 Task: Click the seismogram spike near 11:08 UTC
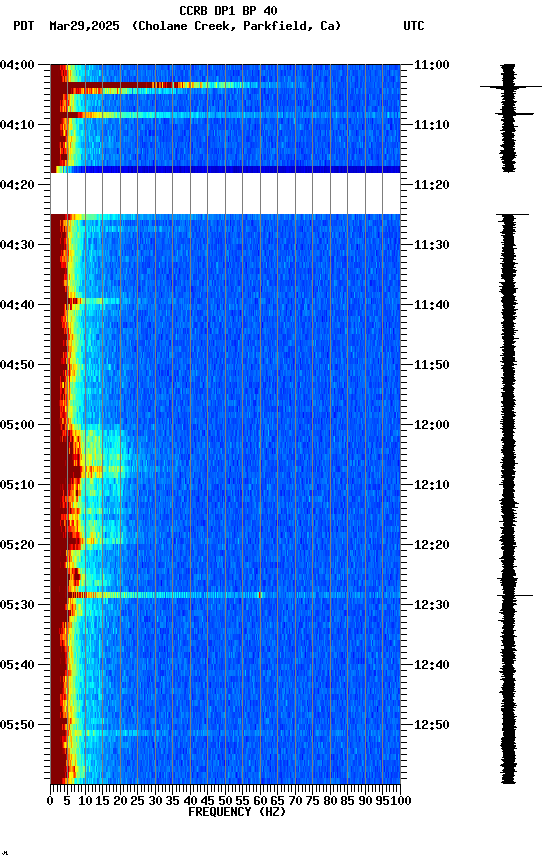[x=514, y=114]
